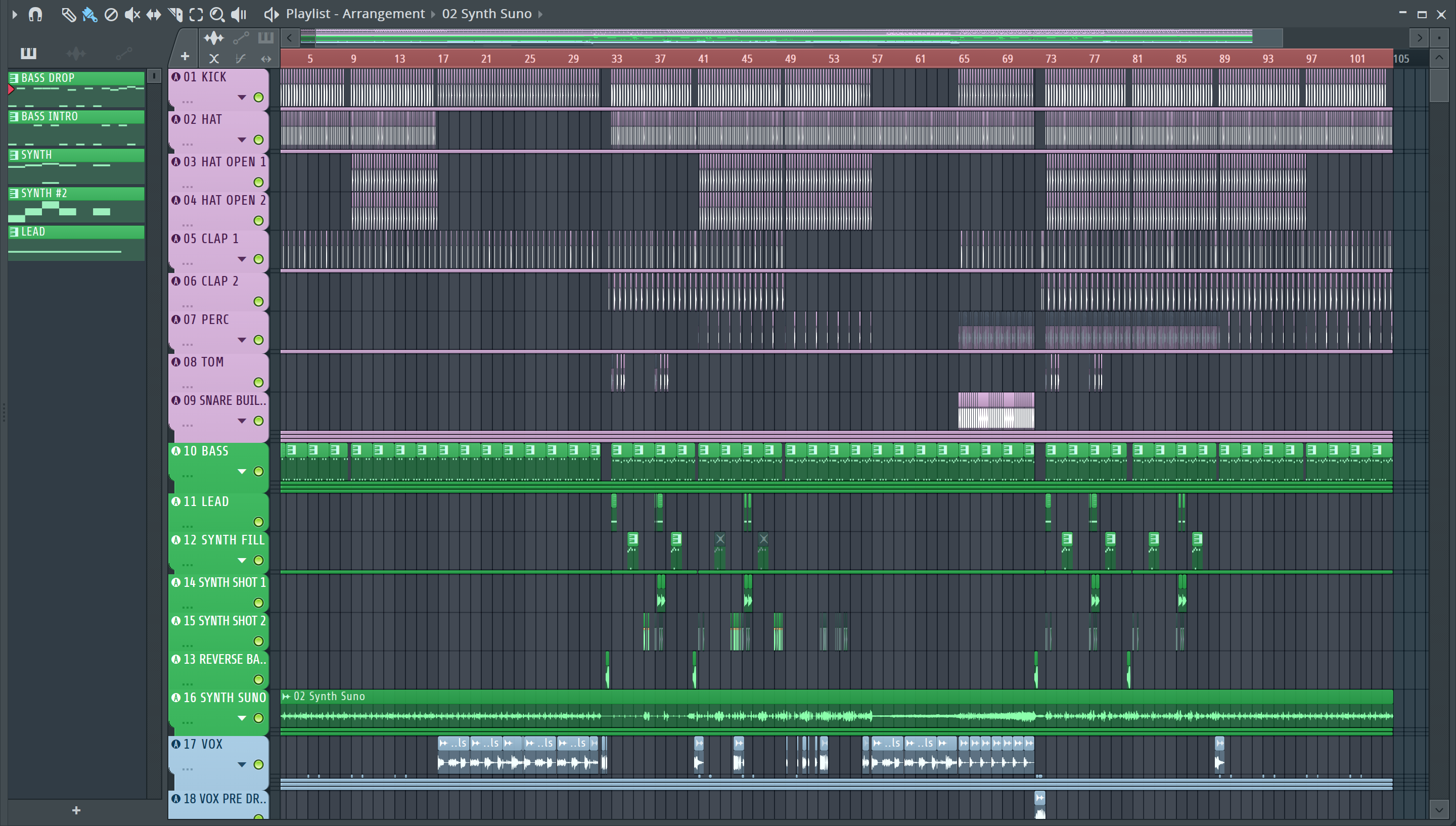Show automation clips in the picker panel

pos(124,53)
